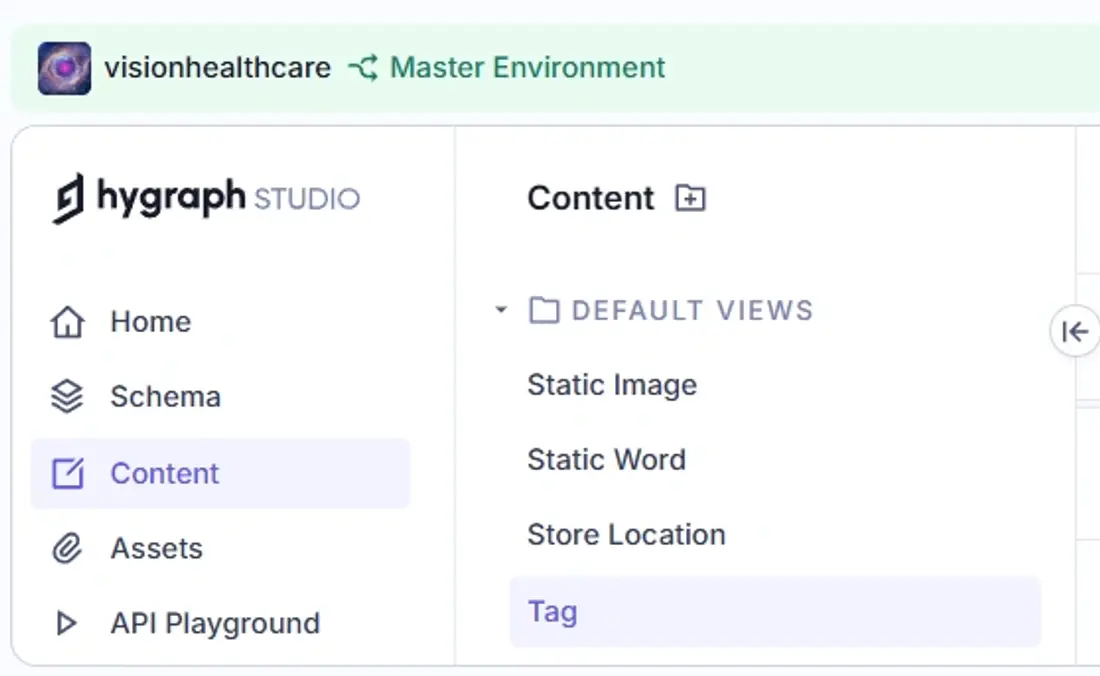Open the Master Environment label
Viewport: 1100px width, 676px height.
(527, 68)
